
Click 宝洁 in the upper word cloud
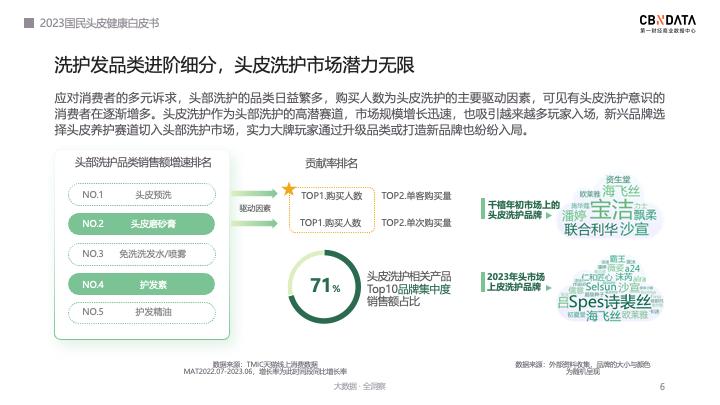[x=611, y=210]
